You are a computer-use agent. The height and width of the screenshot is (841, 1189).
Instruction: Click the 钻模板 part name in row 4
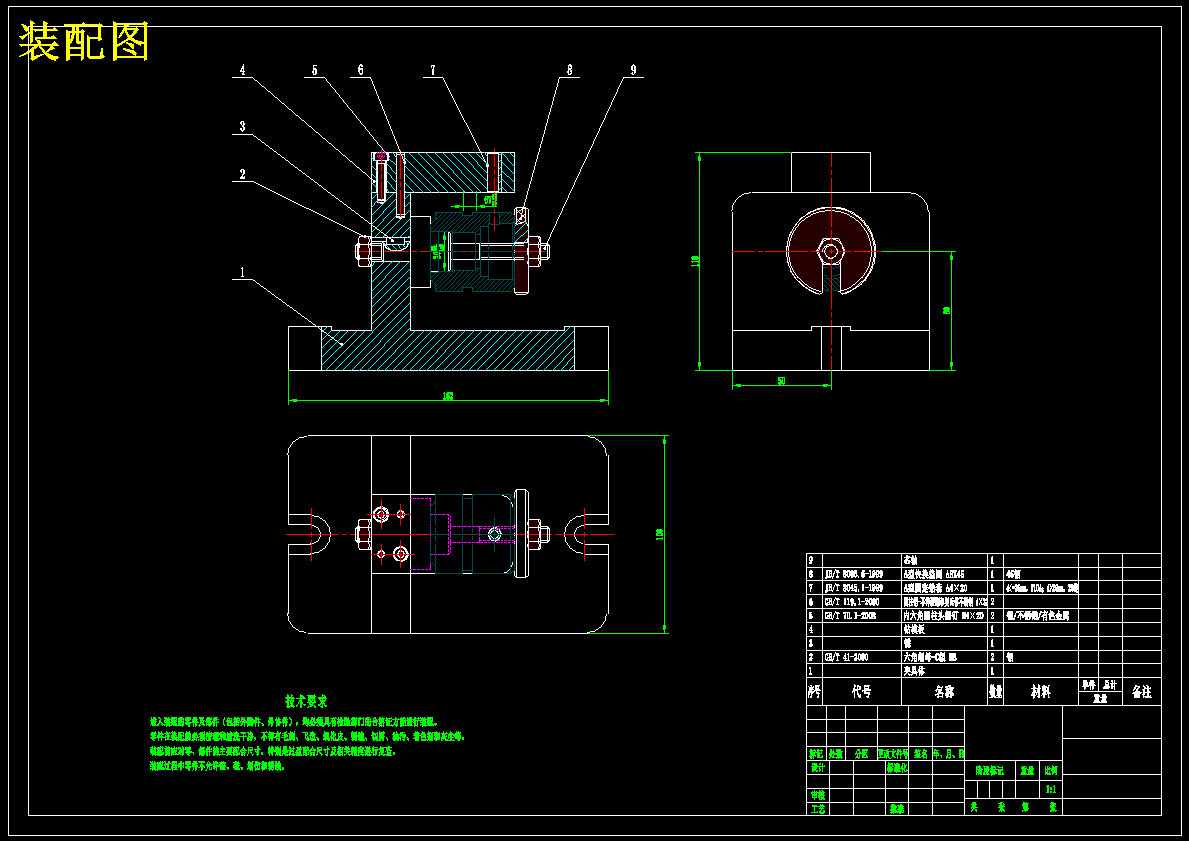[x=914, y=629]
